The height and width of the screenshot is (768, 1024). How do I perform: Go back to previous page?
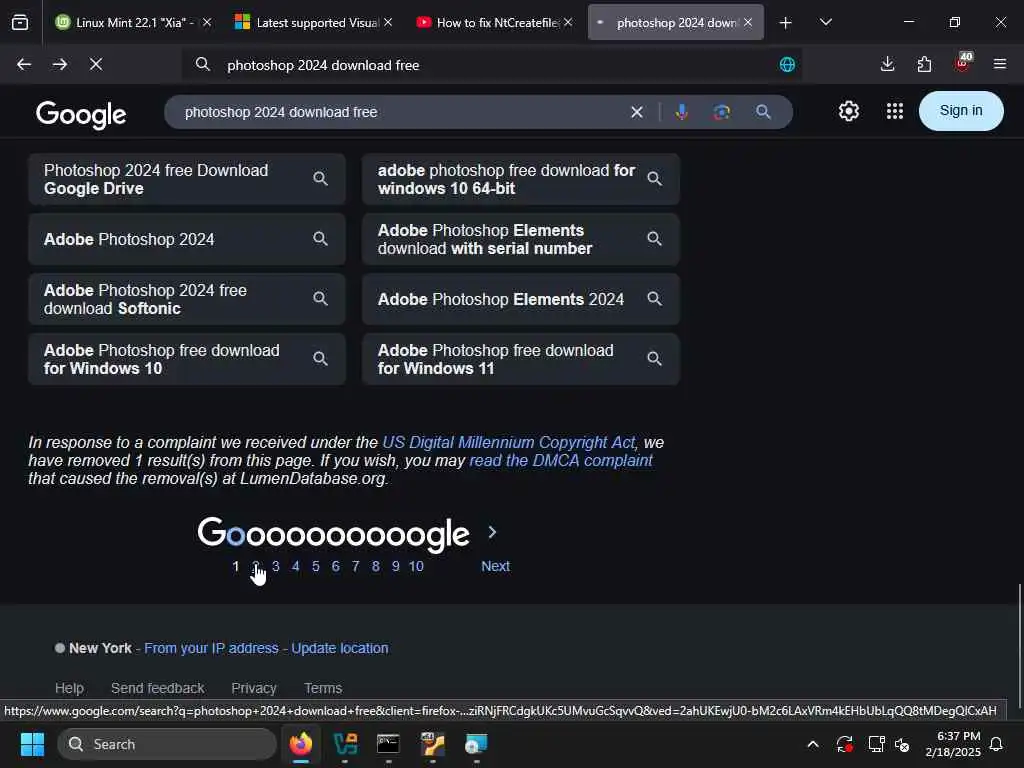click(x=24, y=64)
